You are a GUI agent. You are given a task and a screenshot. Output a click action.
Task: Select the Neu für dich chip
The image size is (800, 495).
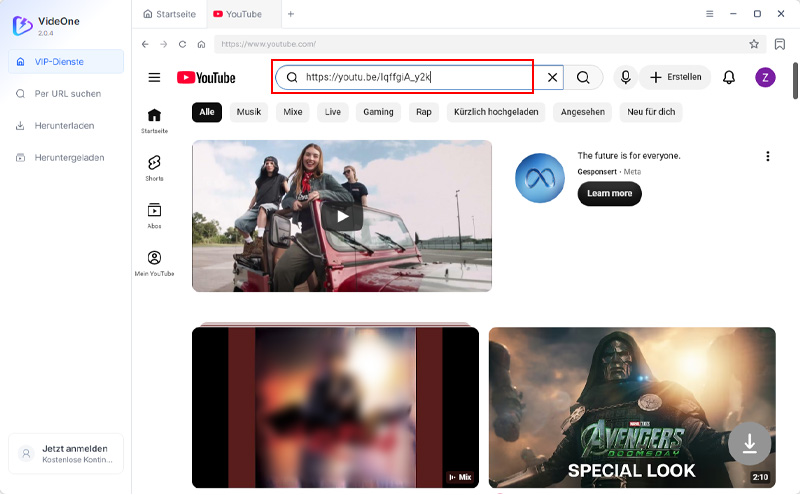[651, 112]
